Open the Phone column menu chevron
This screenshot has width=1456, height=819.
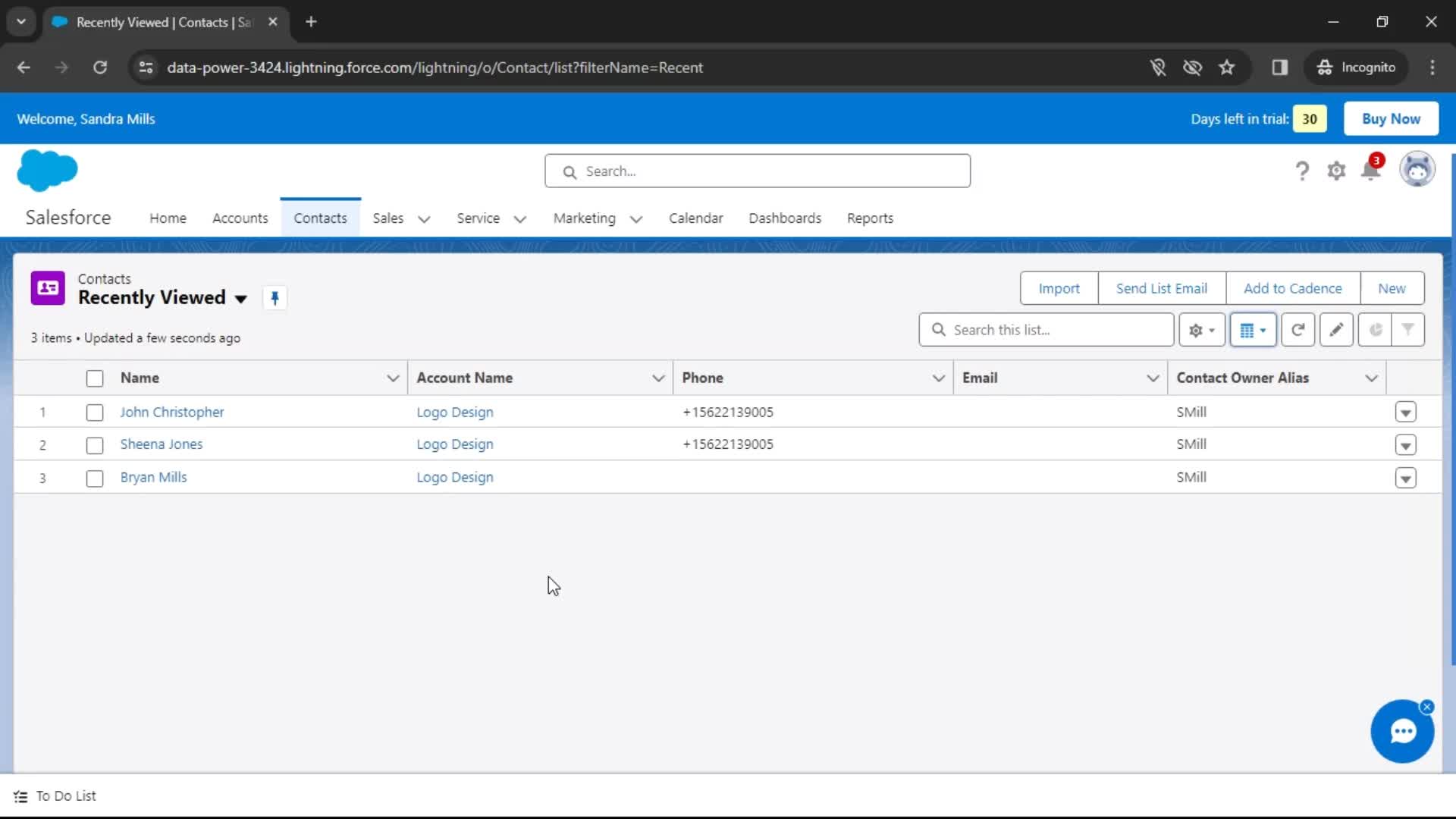[x=938, y=378]
